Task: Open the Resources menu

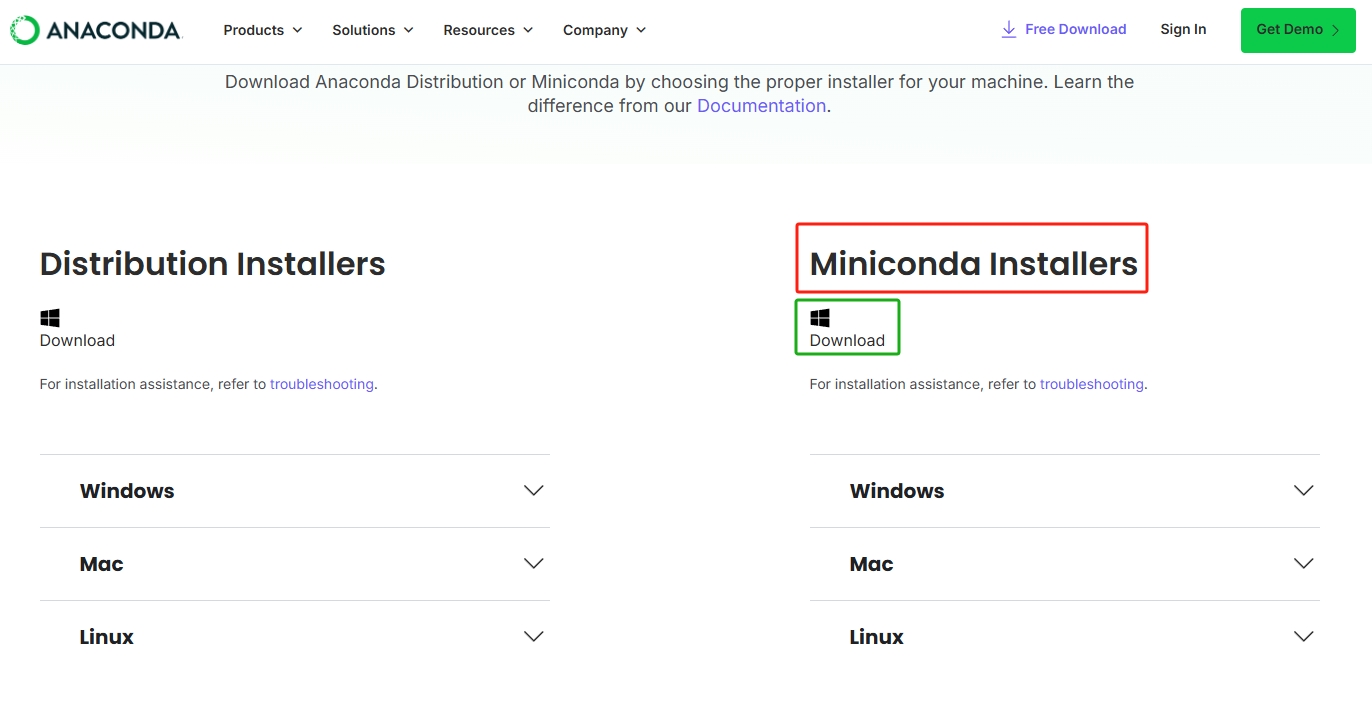Action: (x=489, y=30)
